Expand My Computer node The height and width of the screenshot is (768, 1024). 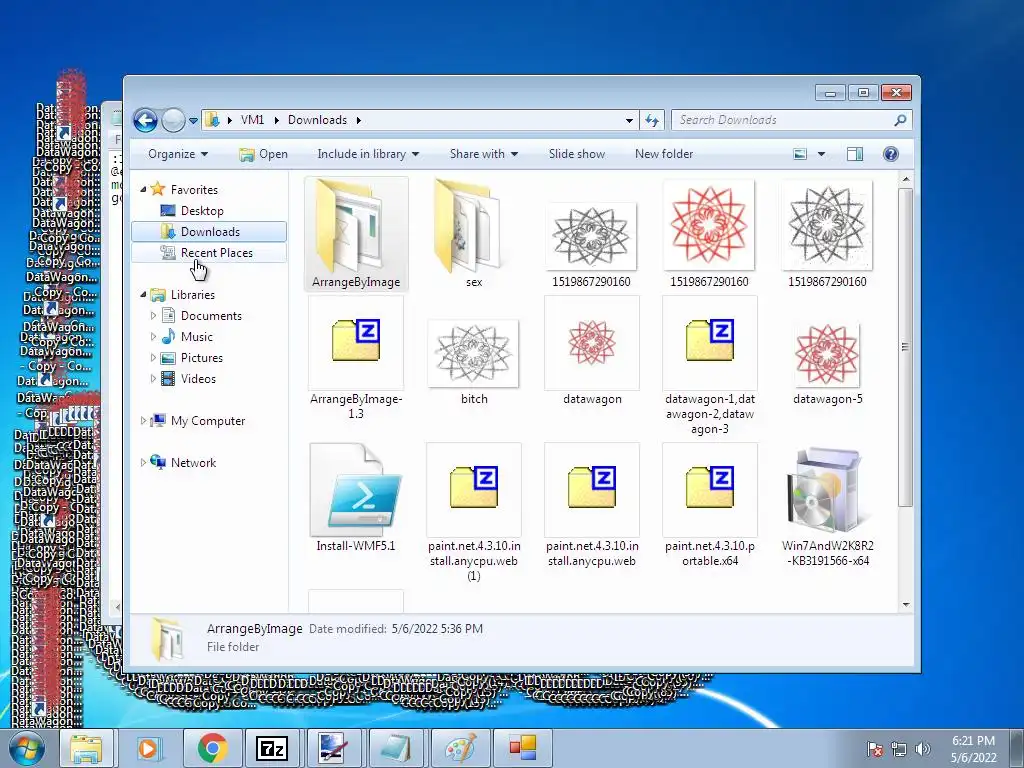[x=143, y=421]
